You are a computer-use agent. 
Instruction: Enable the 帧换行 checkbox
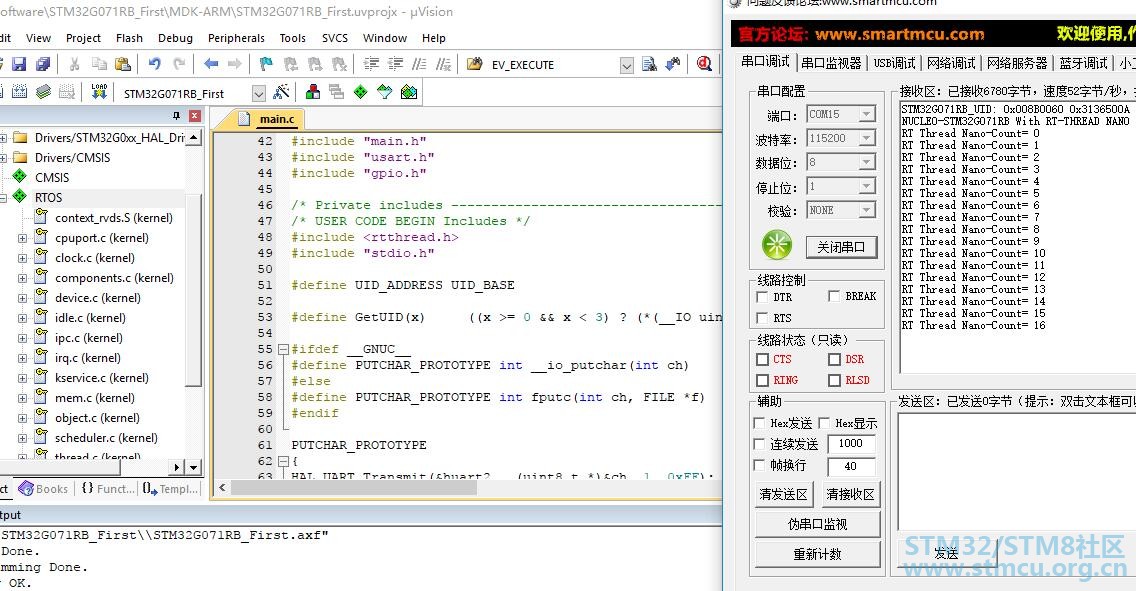tap(760, 465)
